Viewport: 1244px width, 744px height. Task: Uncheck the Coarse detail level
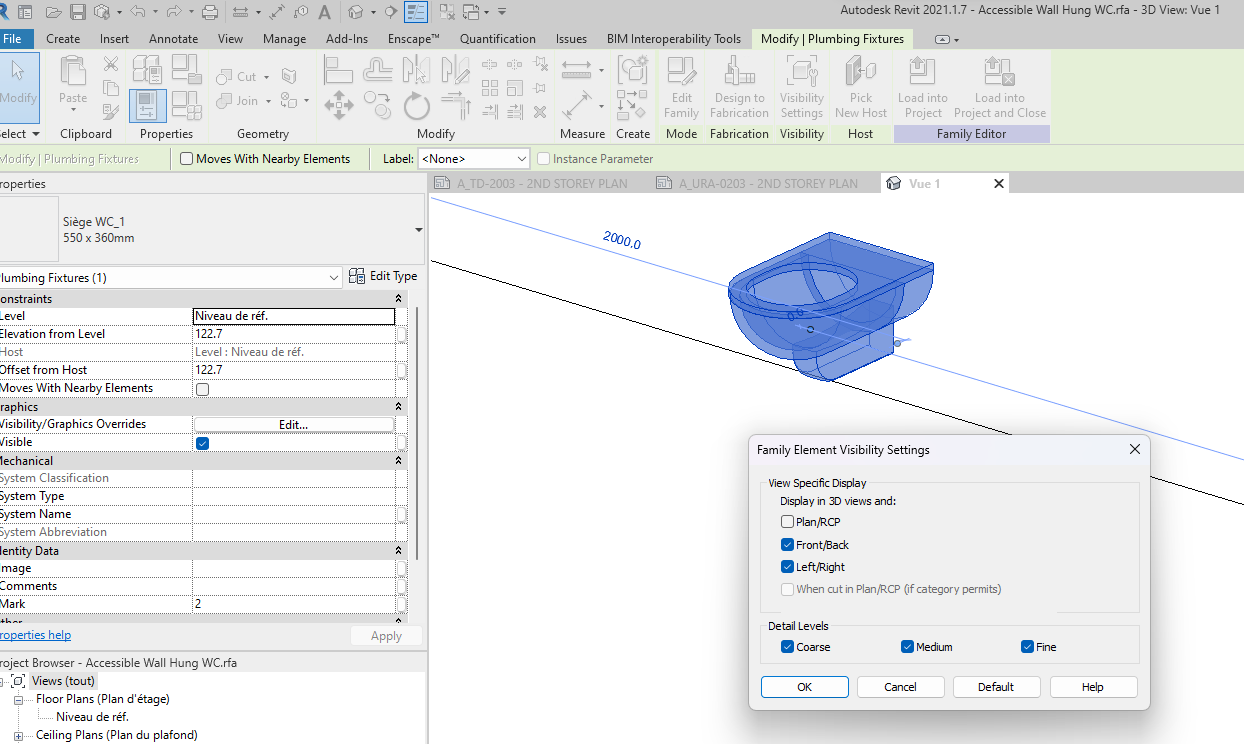click(787, 646)
